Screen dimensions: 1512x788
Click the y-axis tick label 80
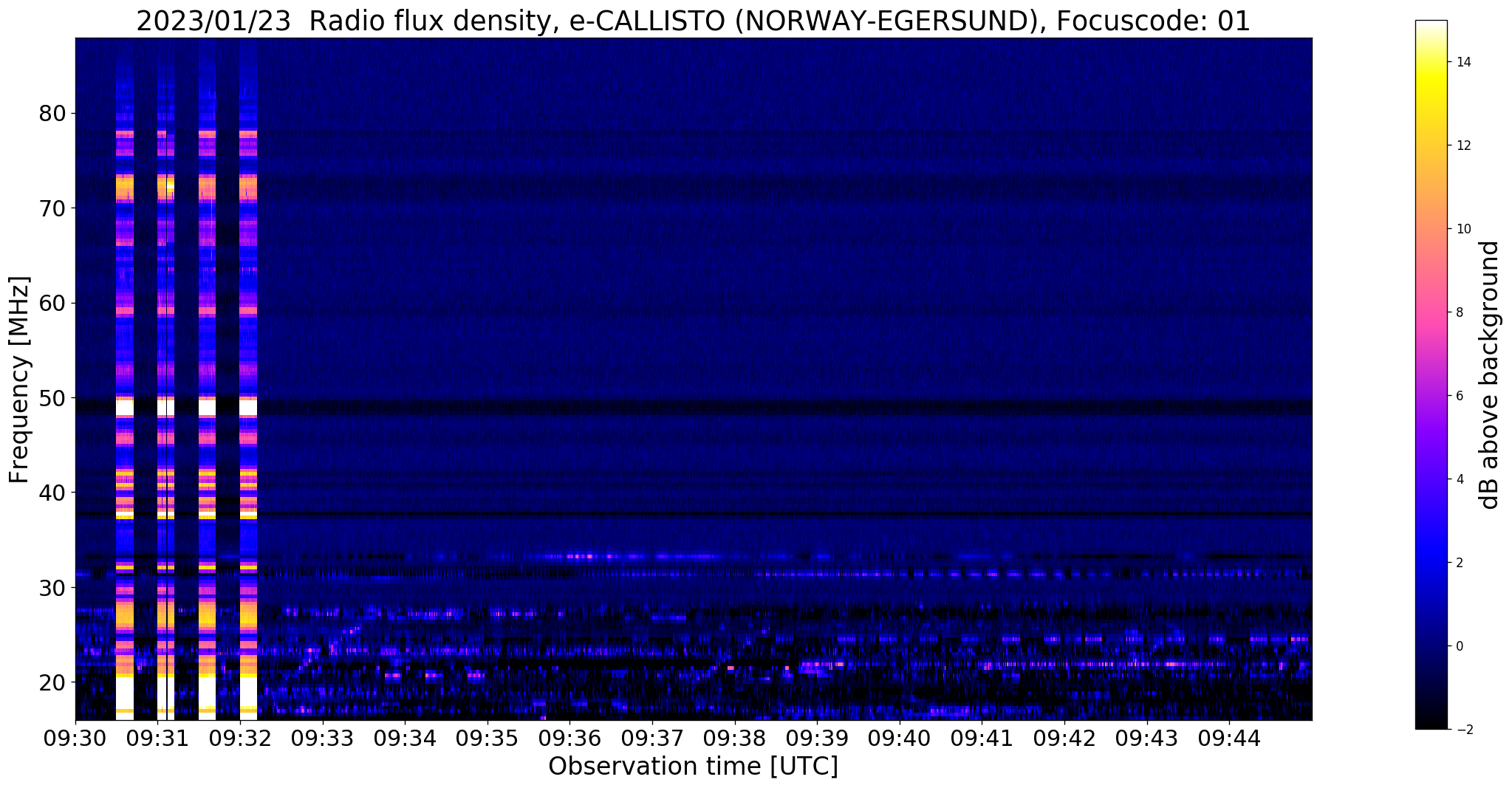pos(52,114)
